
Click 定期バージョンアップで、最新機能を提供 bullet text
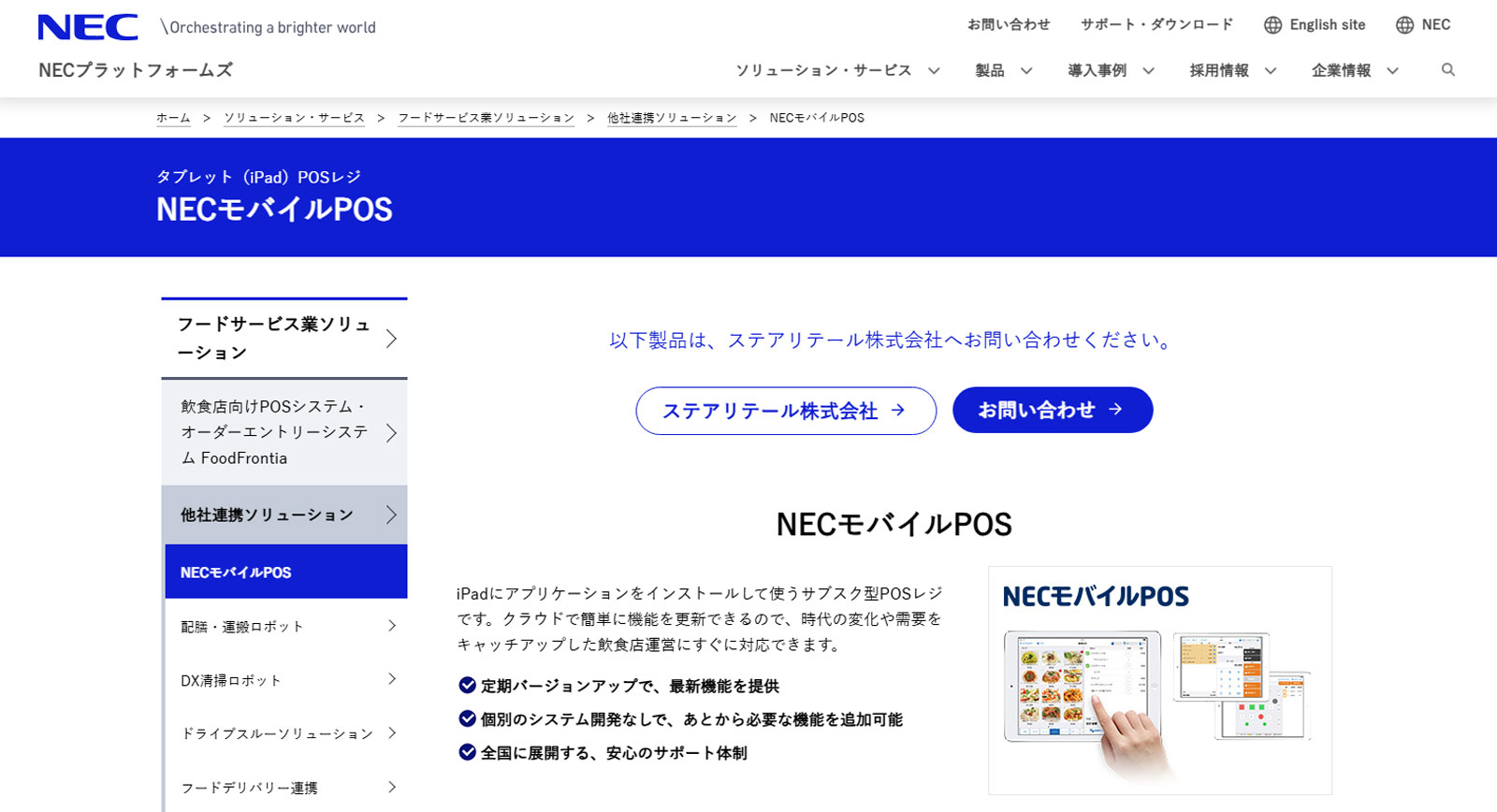(x=630, y=686)
